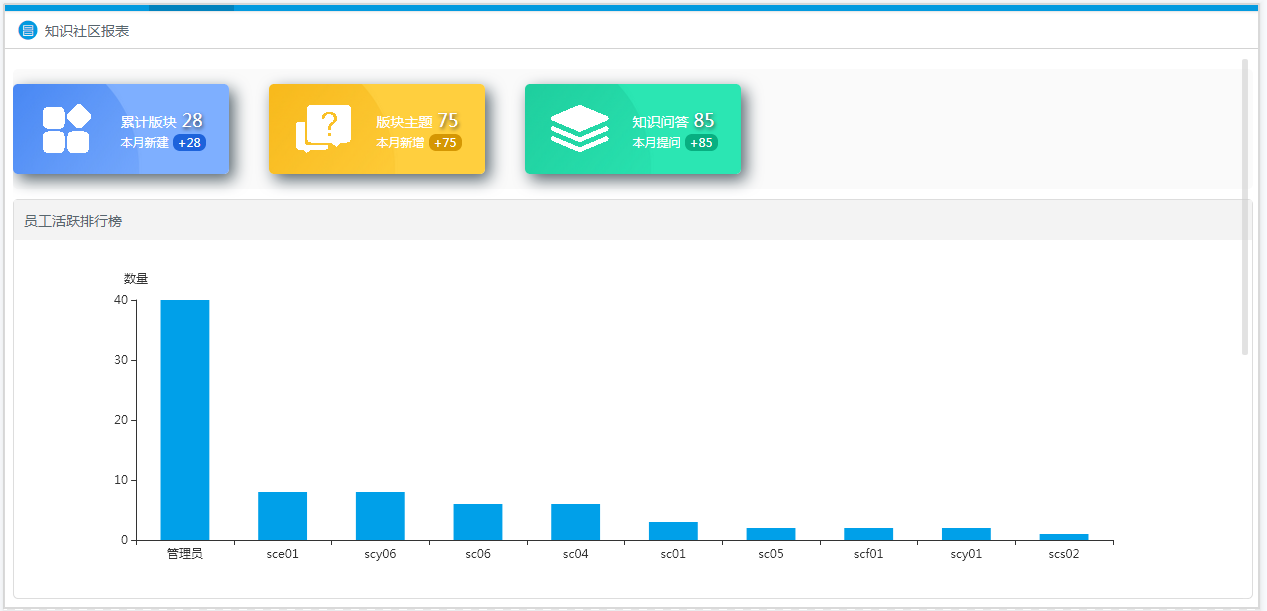Image resolution: width=1267 pixels, height=611 pixels.
Task: Click the sc04 bar in activity chart
Action: coord(575,522)
